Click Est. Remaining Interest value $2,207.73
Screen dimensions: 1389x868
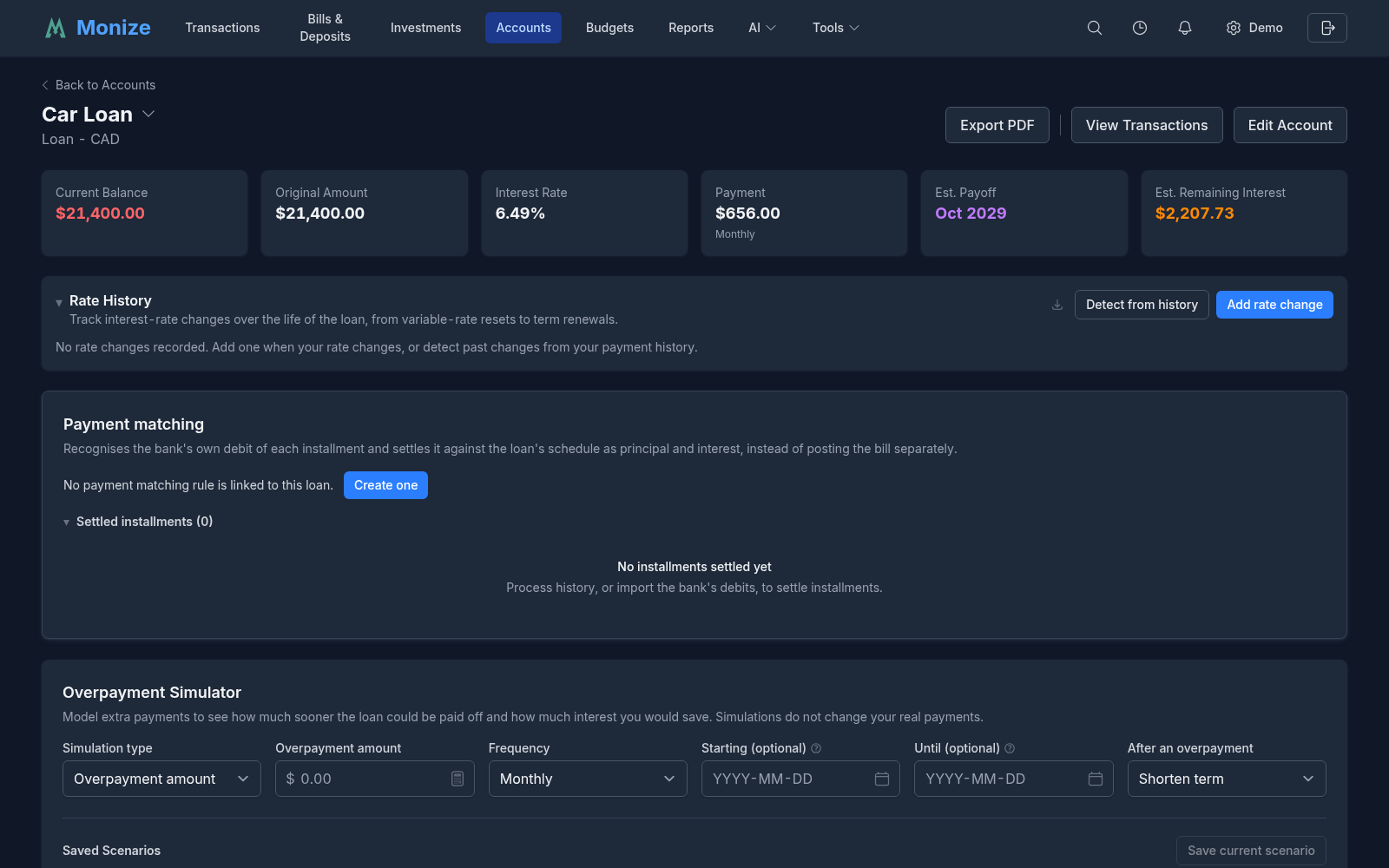(1195, 214)
